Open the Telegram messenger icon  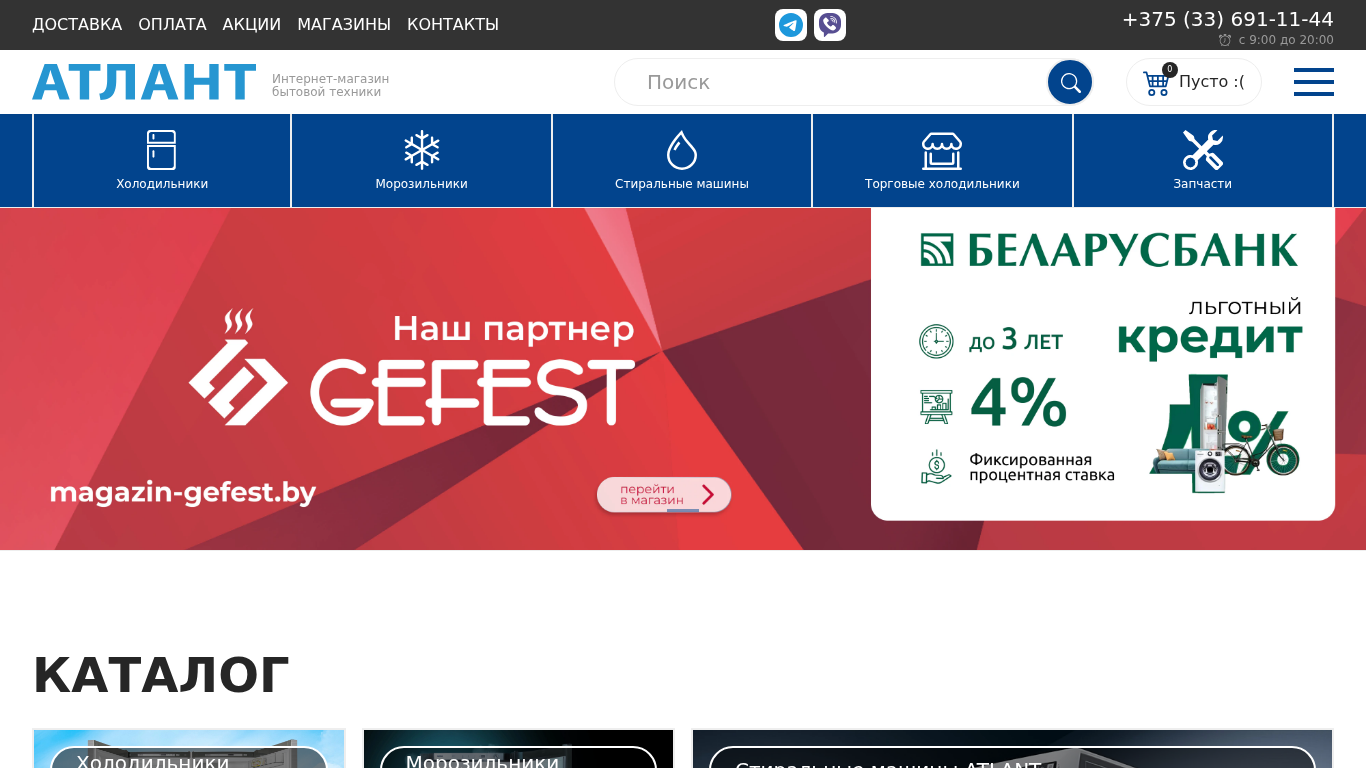(790, 25)
